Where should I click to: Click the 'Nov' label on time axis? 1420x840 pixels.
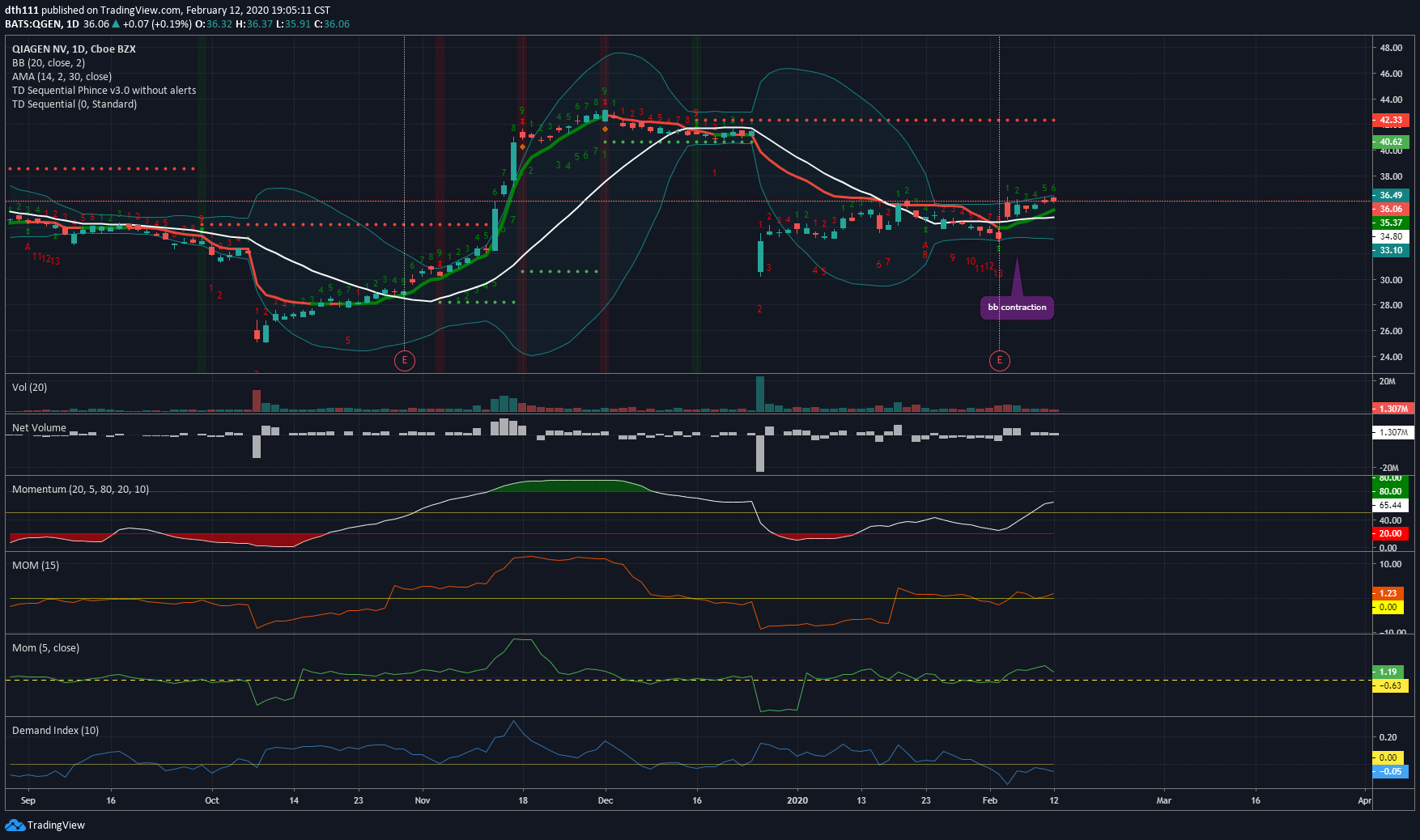pos(423,800)
